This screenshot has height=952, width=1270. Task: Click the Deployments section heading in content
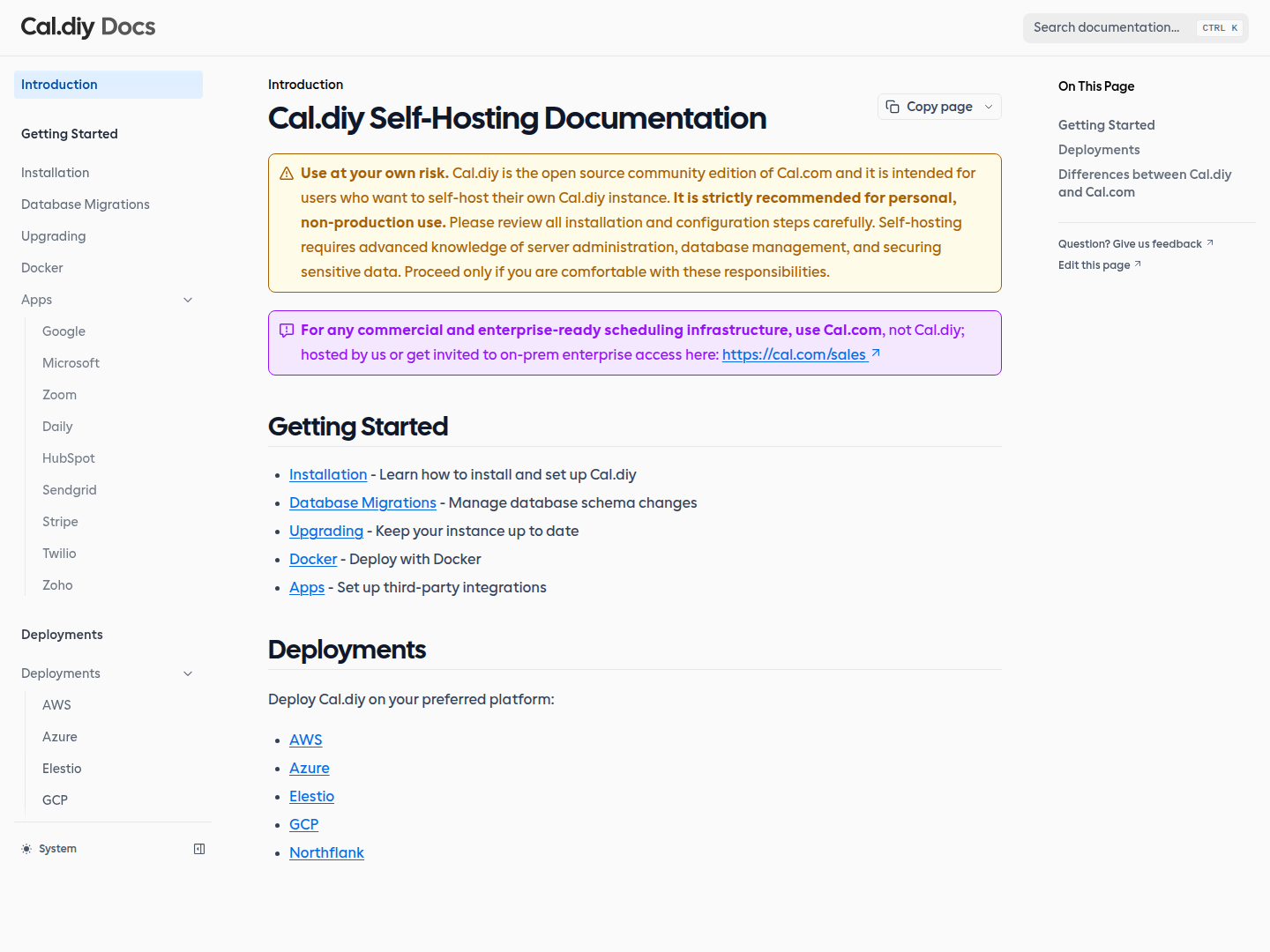(347, 650)
